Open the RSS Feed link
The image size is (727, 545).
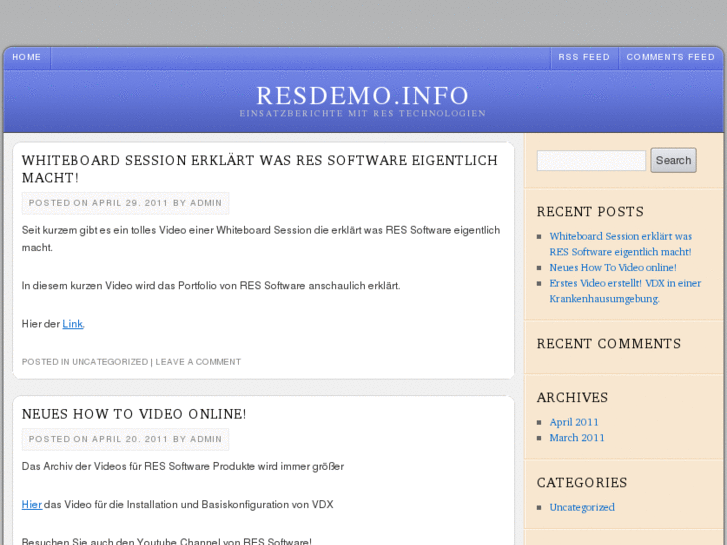tap(584, 57)
